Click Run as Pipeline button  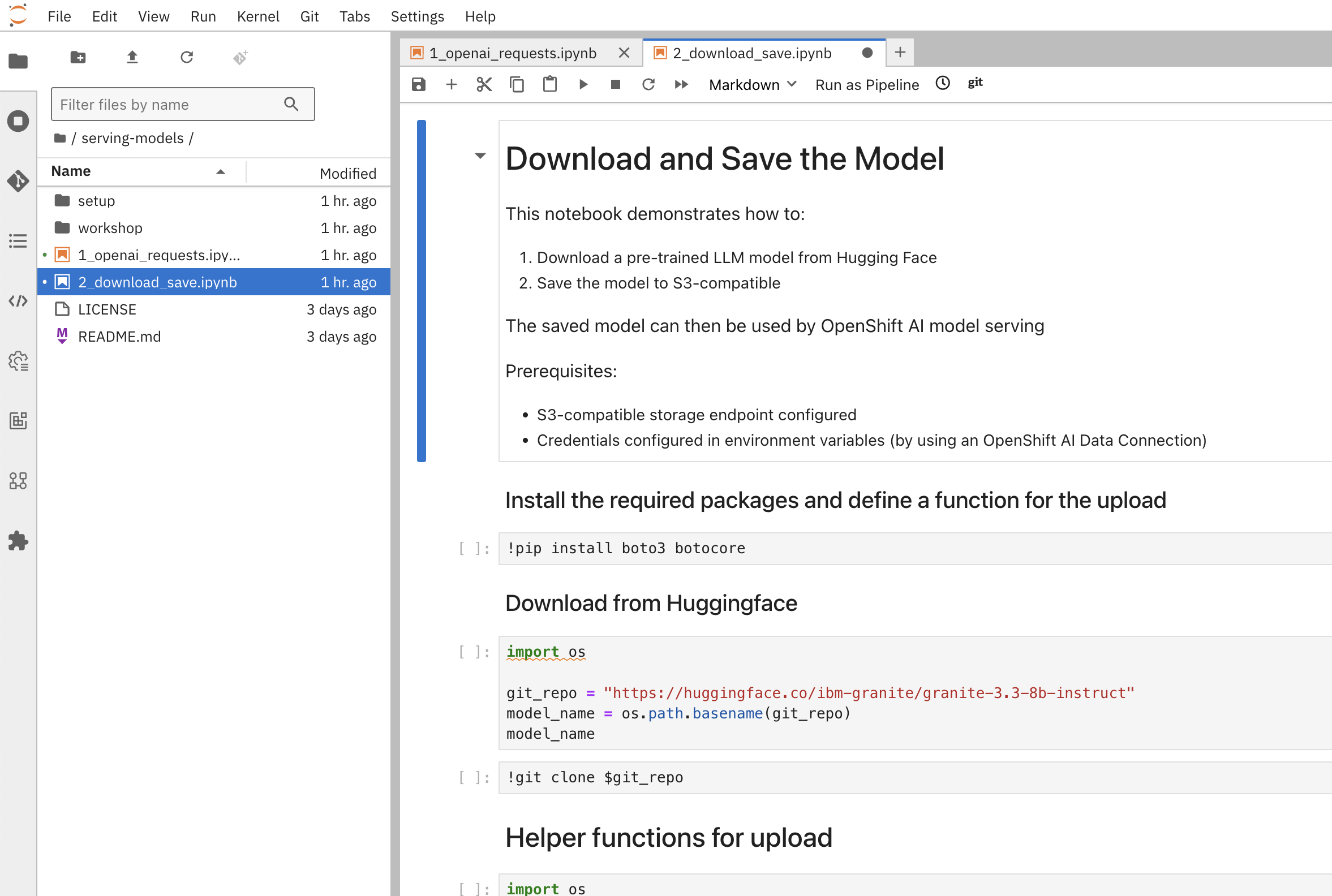tap(867, 85)
